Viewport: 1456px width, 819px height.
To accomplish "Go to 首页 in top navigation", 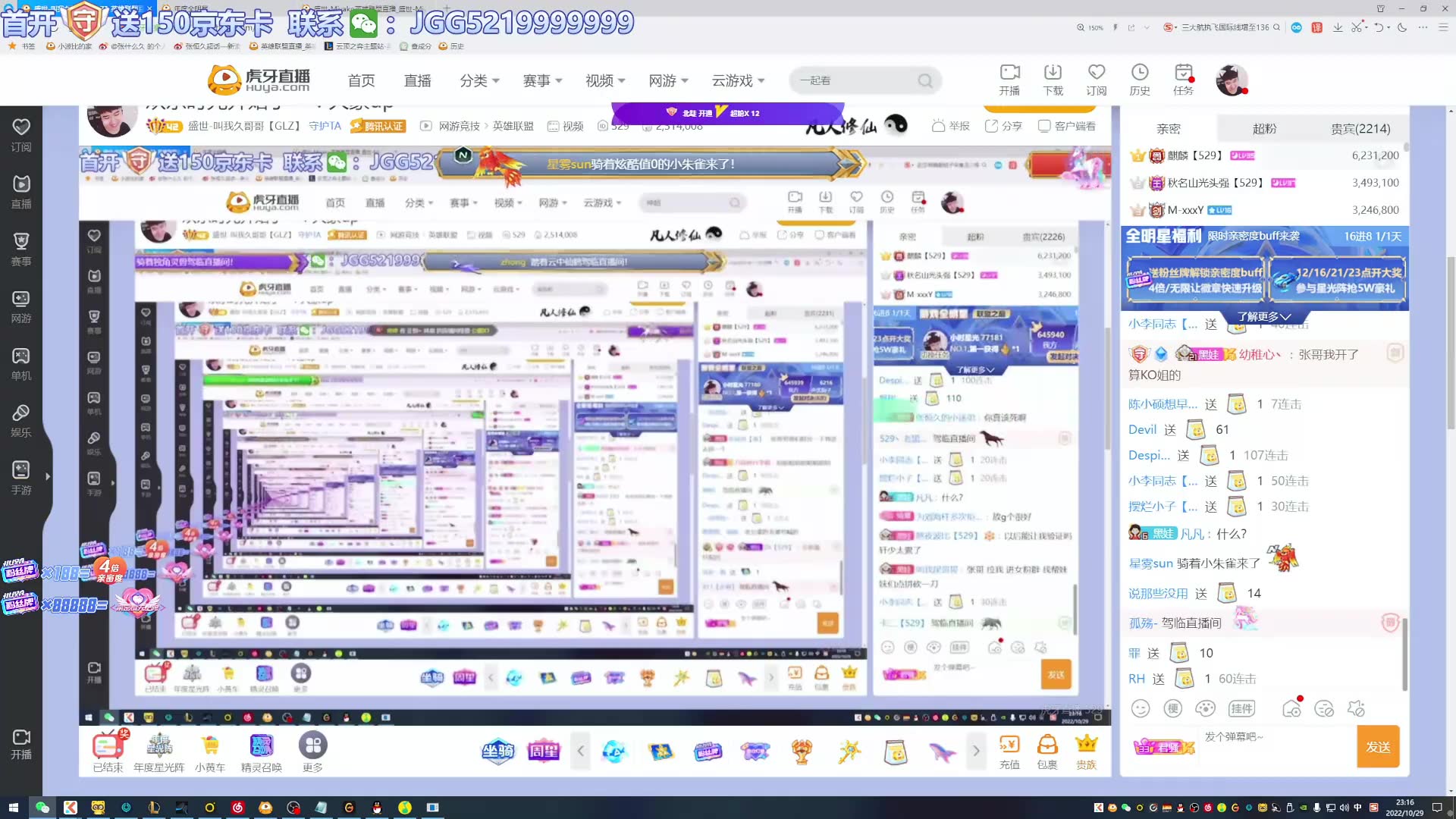I will click(361, 80).
